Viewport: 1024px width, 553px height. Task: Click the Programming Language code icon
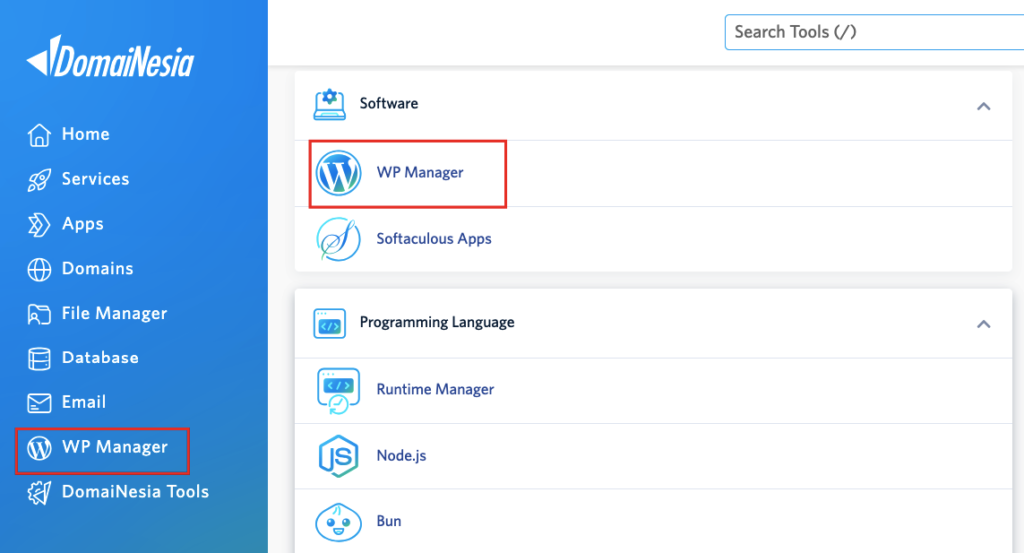coord(330,323)
